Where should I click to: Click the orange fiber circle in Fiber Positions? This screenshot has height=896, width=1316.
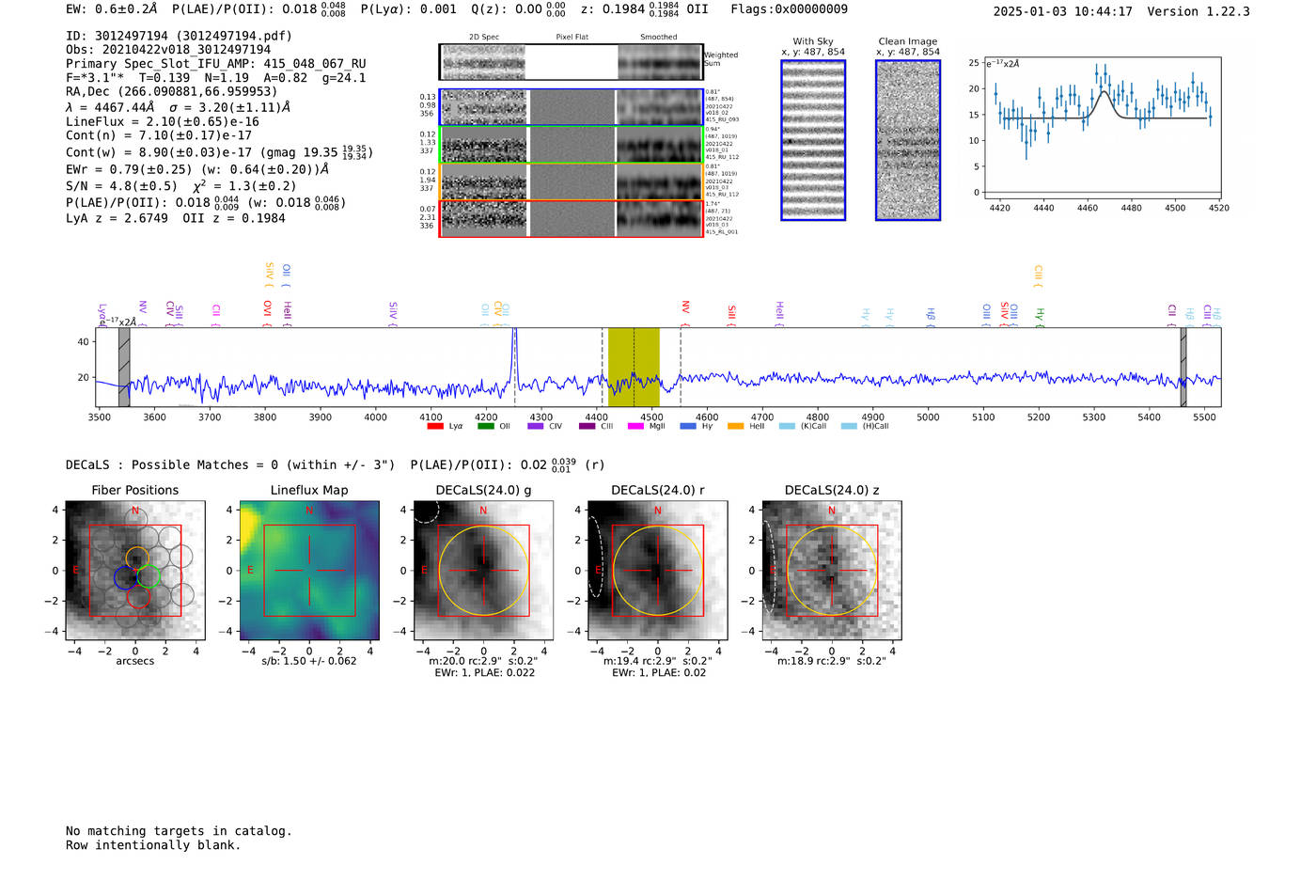(137, 558)
